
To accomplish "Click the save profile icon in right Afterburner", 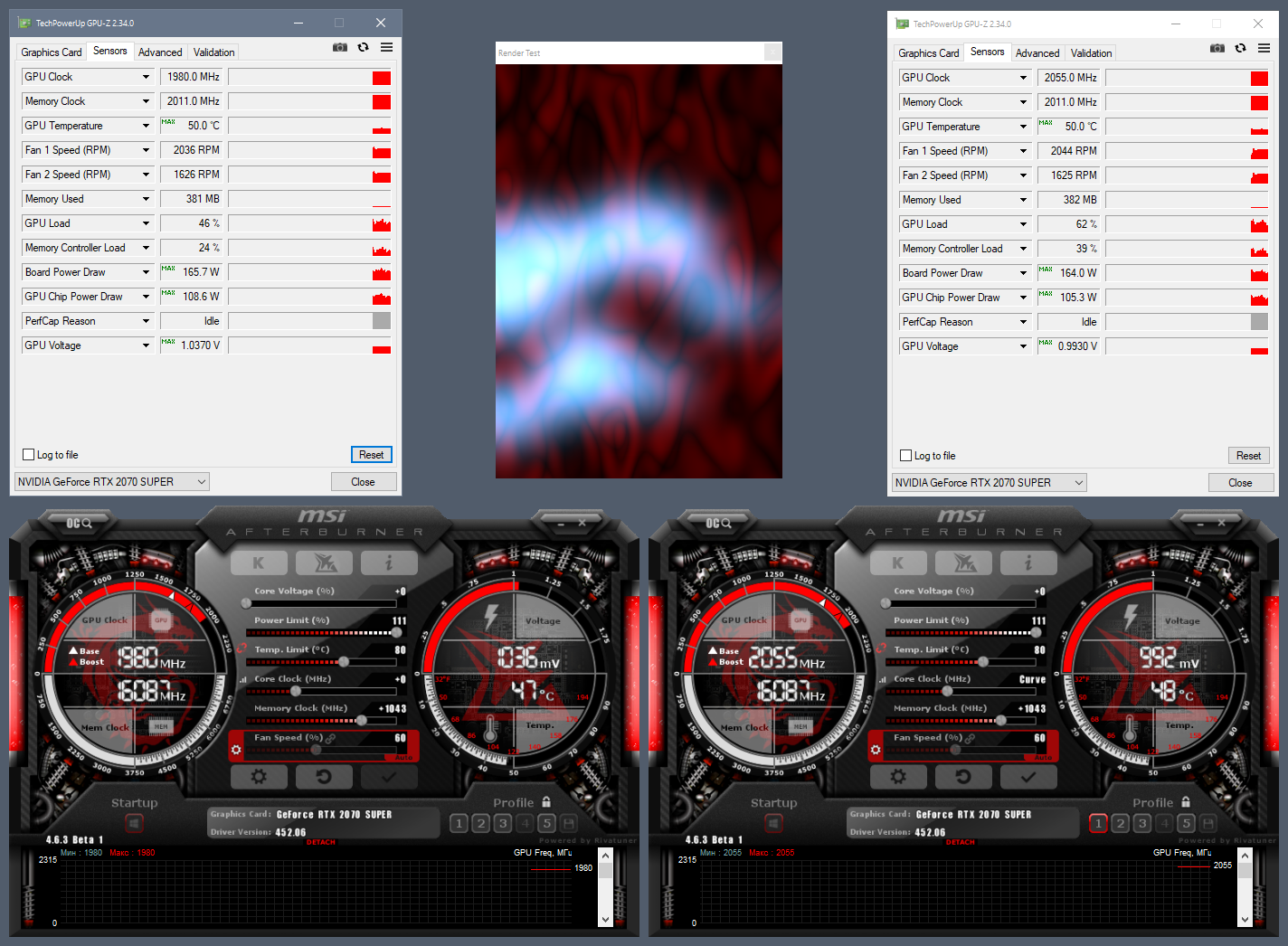I will pos(1208,823).
